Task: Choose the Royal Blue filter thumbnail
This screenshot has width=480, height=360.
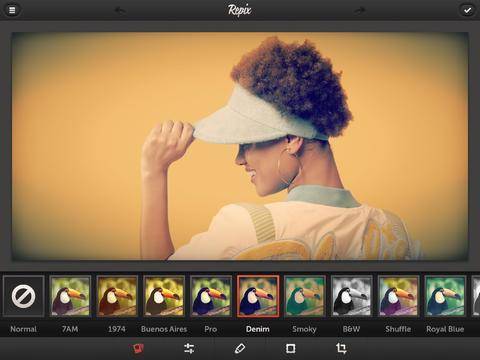Action: point(445,296)
